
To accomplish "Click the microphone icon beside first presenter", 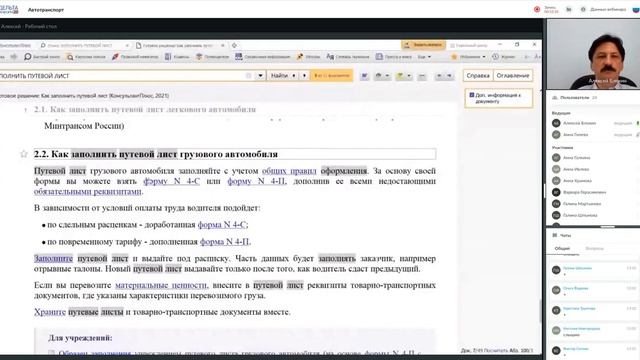I will coord(638,123).
